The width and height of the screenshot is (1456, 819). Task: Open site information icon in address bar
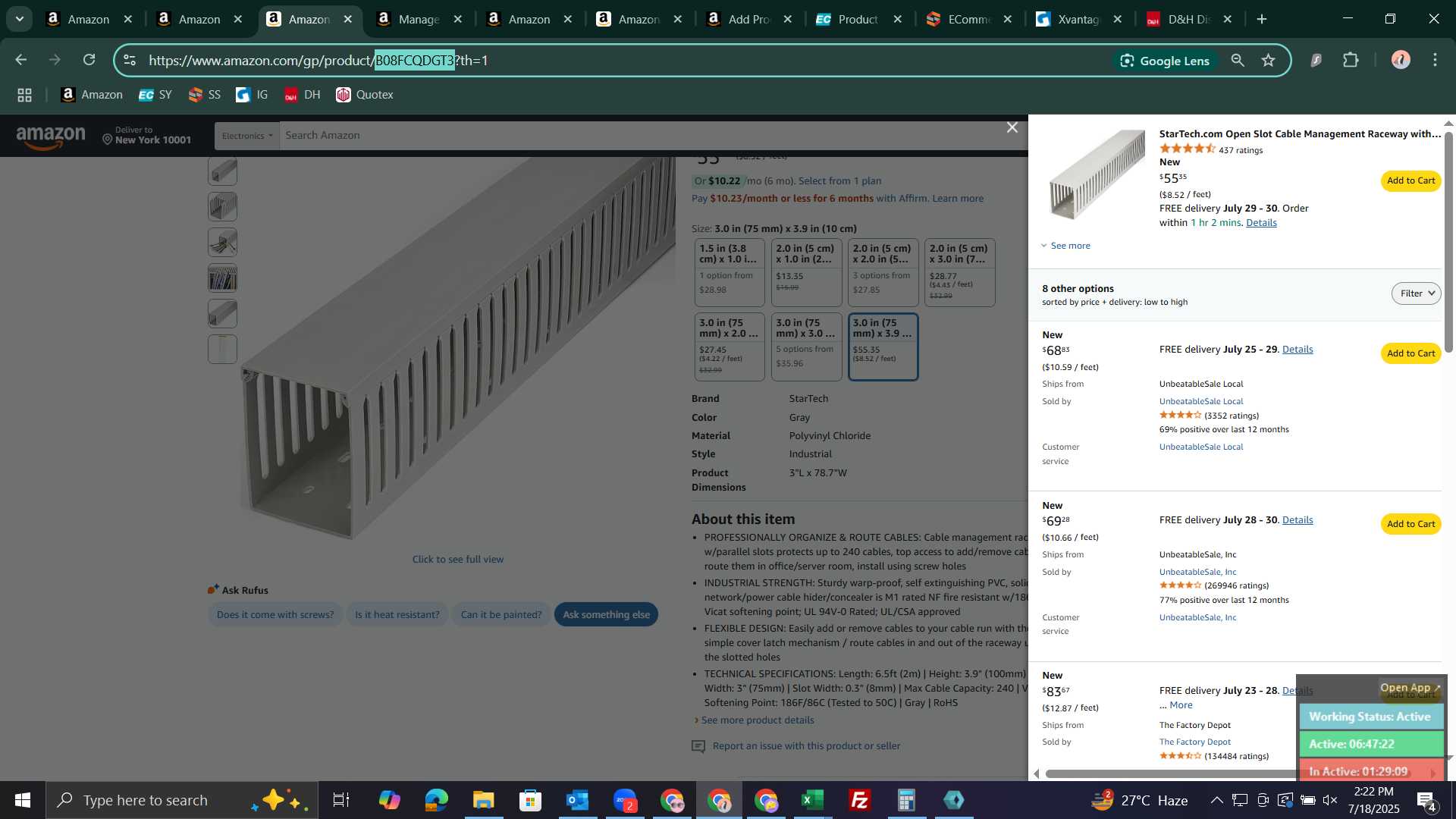(130, 60)
